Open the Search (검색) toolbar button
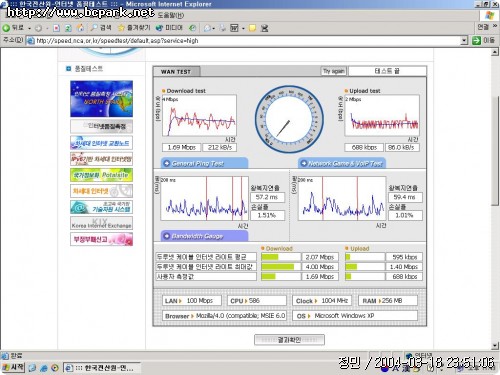Image resolution: width=500 pixels, height=375 pixels. 101,28
